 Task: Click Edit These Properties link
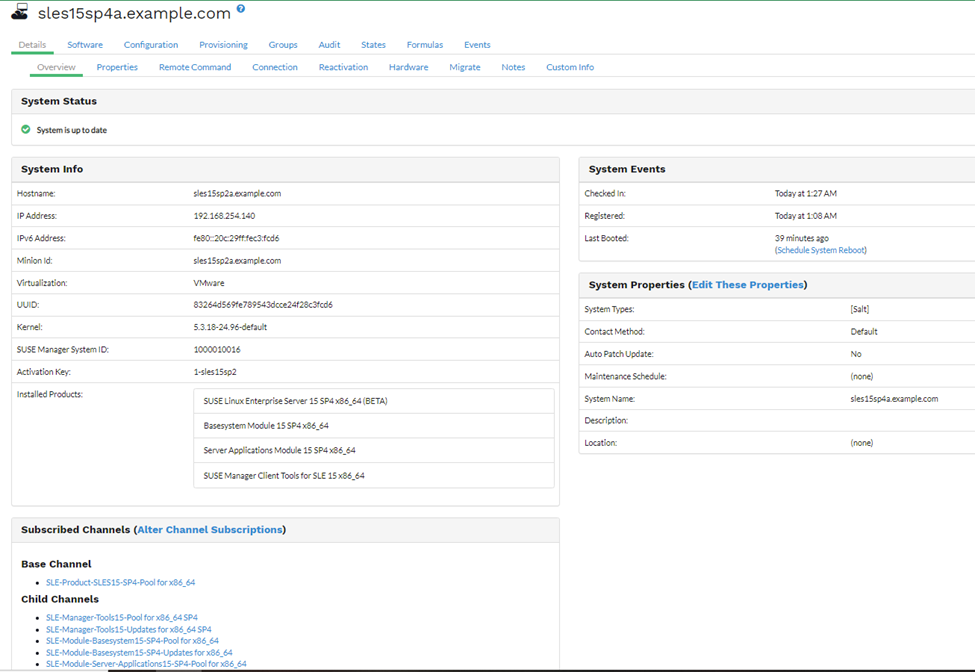748,285
